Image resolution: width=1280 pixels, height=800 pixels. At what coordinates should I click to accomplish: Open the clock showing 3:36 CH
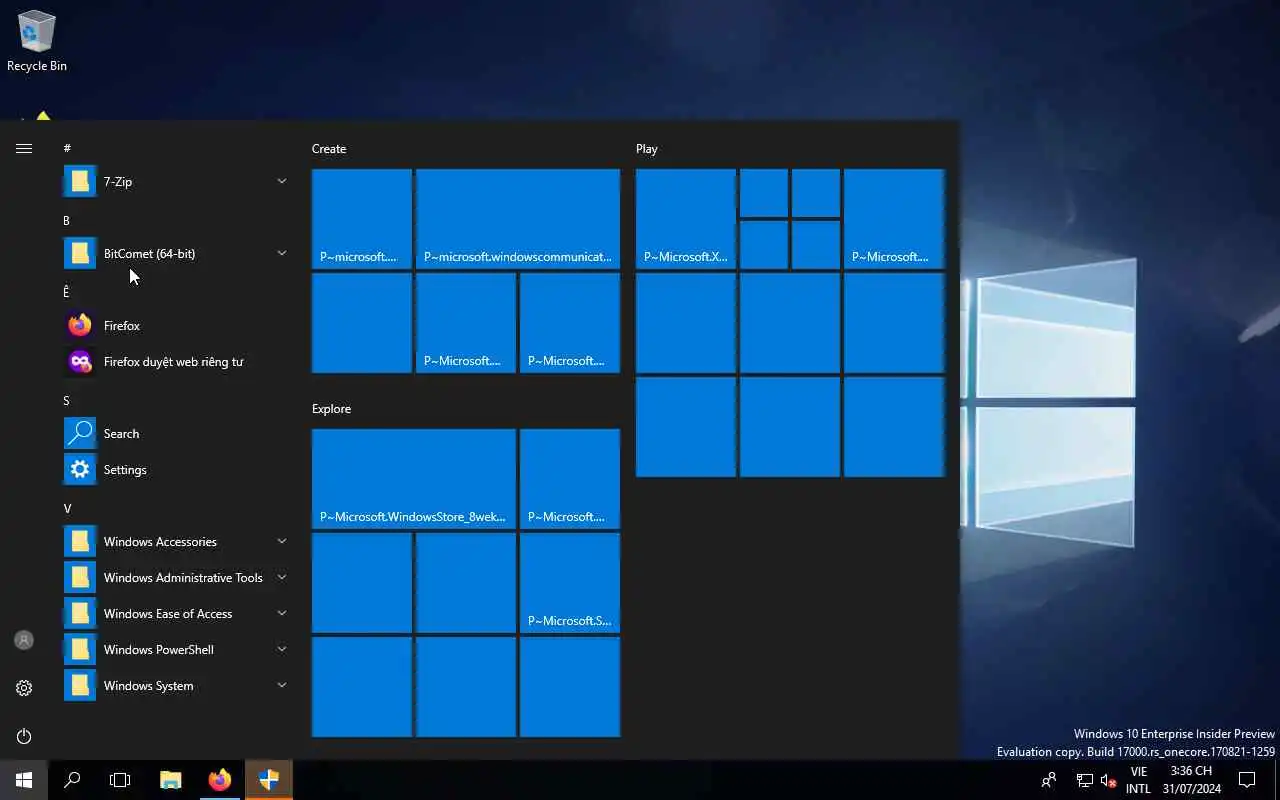[1191, 780]
